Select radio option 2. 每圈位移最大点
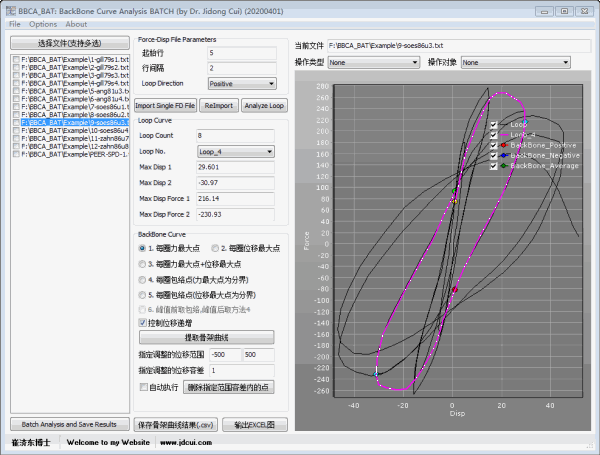Image resolution: width=600 pixels, height=455 pixels. click(x=215, y=248)
